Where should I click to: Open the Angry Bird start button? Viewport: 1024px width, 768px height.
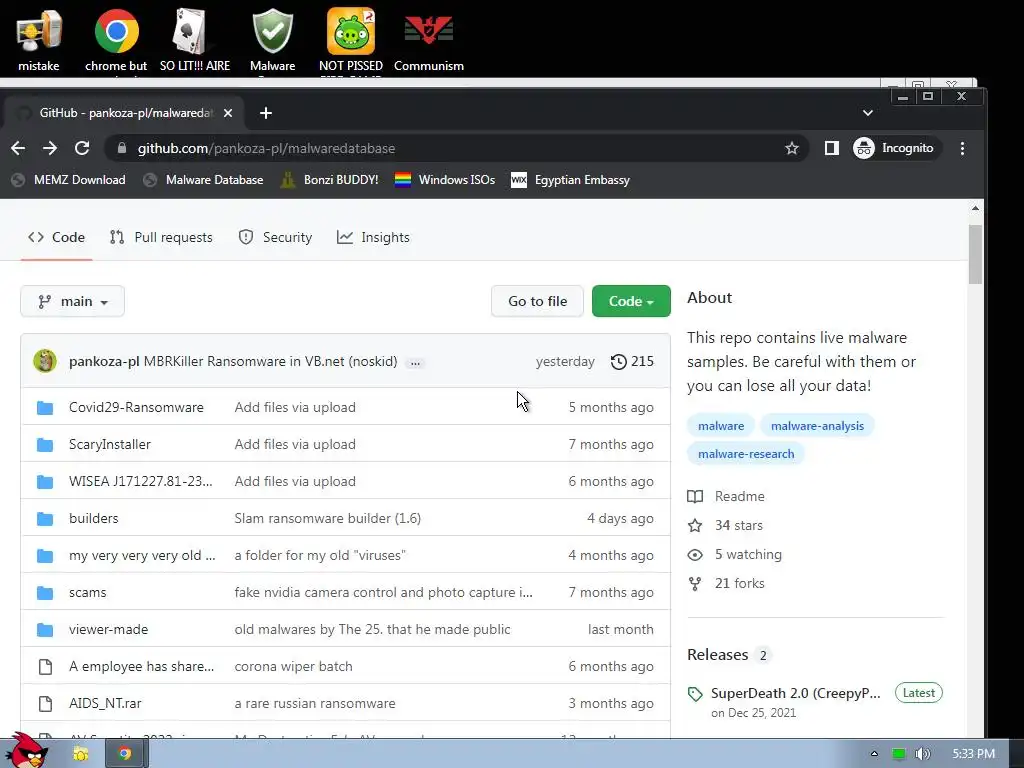26,751
